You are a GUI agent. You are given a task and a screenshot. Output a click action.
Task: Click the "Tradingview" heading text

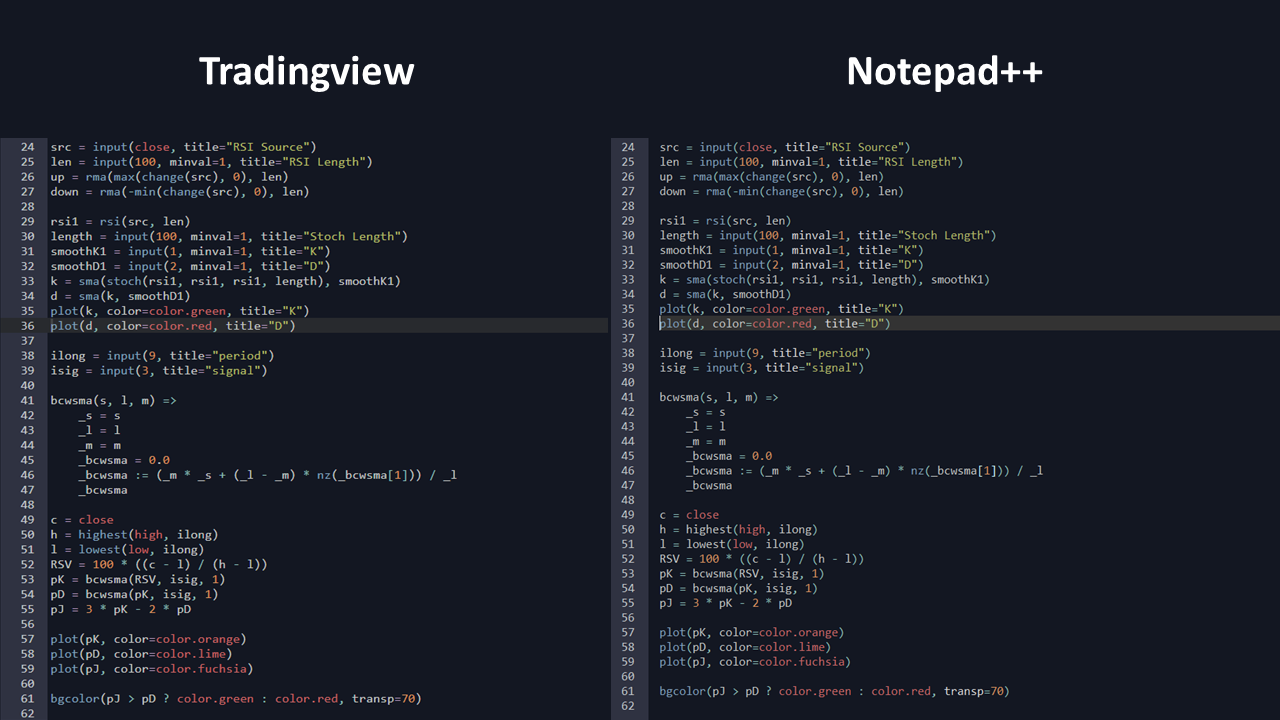306,71
